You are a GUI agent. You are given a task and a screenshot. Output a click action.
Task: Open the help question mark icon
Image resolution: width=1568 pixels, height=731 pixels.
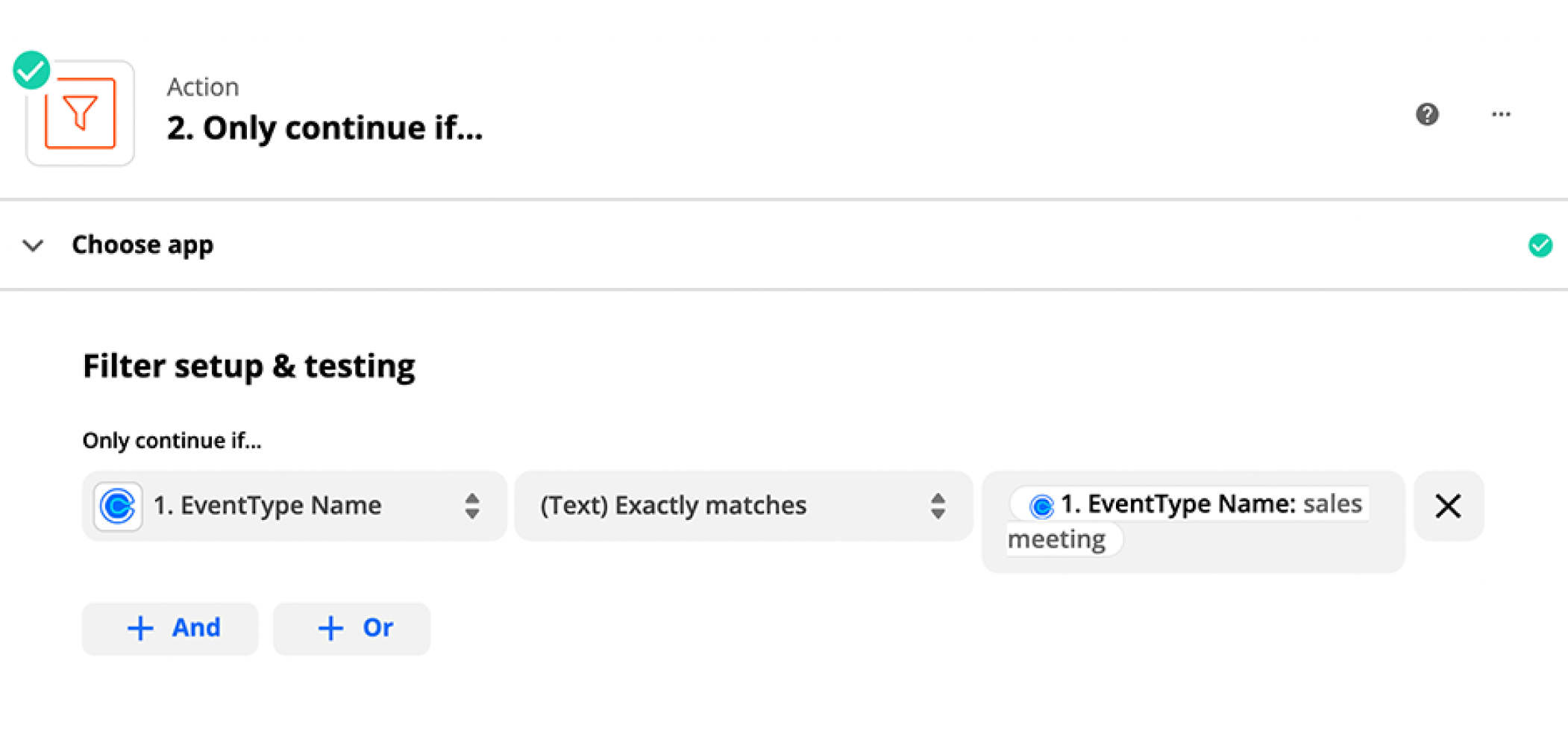click(x=1427, y=114)
